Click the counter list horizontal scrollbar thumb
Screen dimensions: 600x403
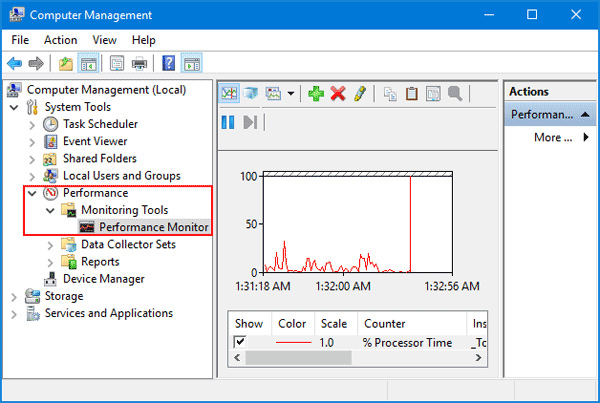click(x=298, y=358)
